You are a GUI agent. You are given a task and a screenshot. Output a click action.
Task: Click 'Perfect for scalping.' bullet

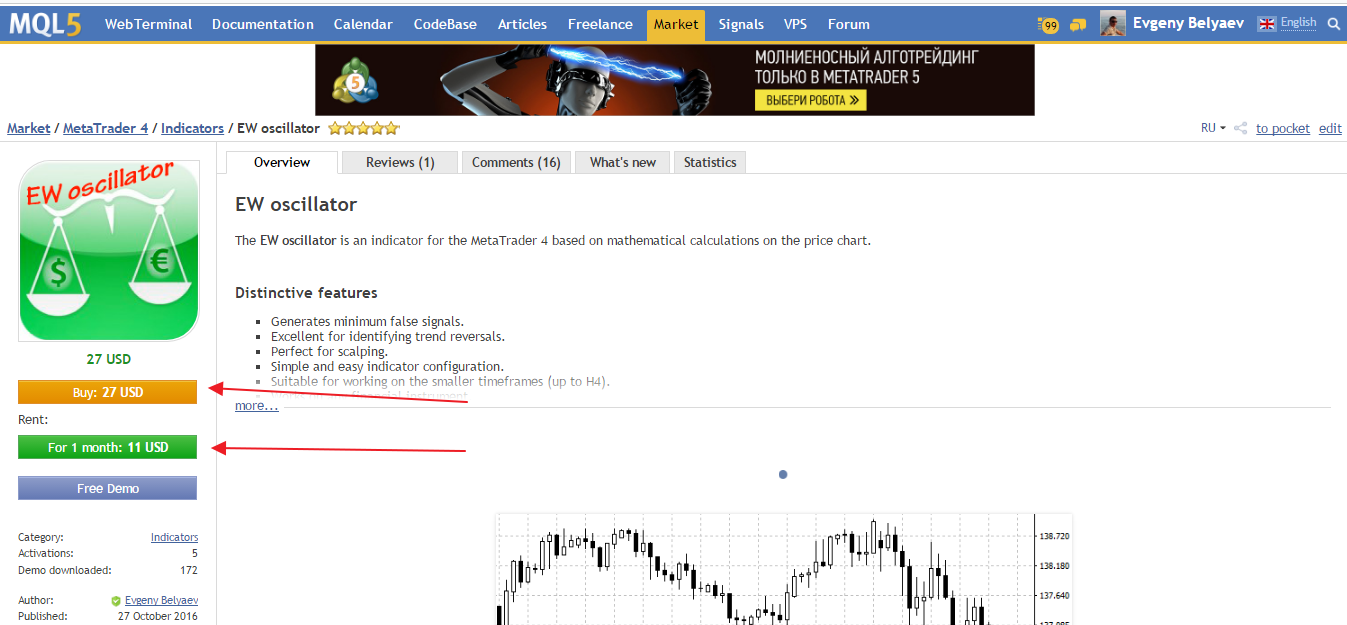point(329,352)
